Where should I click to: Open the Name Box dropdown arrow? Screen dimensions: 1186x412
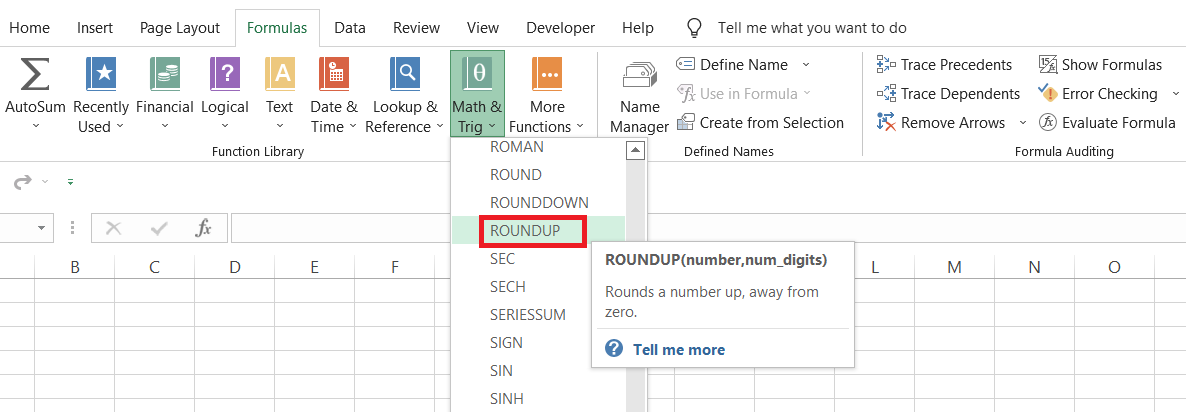41,228
